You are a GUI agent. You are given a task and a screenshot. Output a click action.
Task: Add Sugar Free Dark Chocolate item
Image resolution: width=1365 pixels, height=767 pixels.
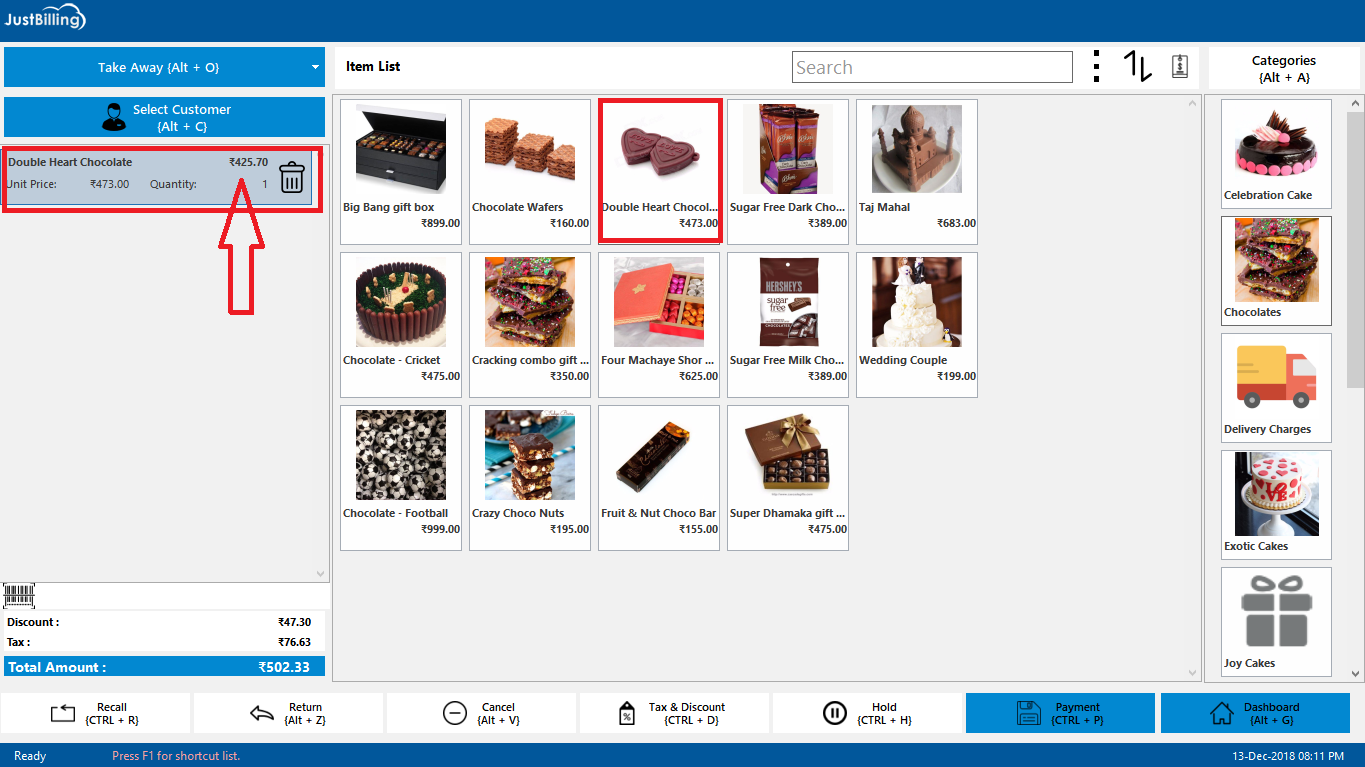788,171
